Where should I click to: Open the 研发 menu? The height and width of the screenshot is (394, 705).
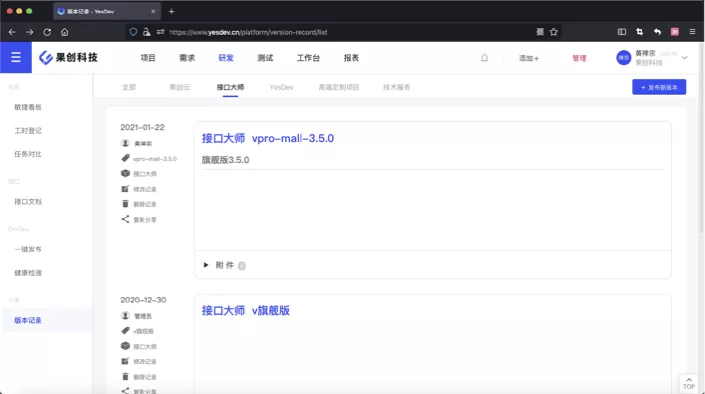pos(226,58)
